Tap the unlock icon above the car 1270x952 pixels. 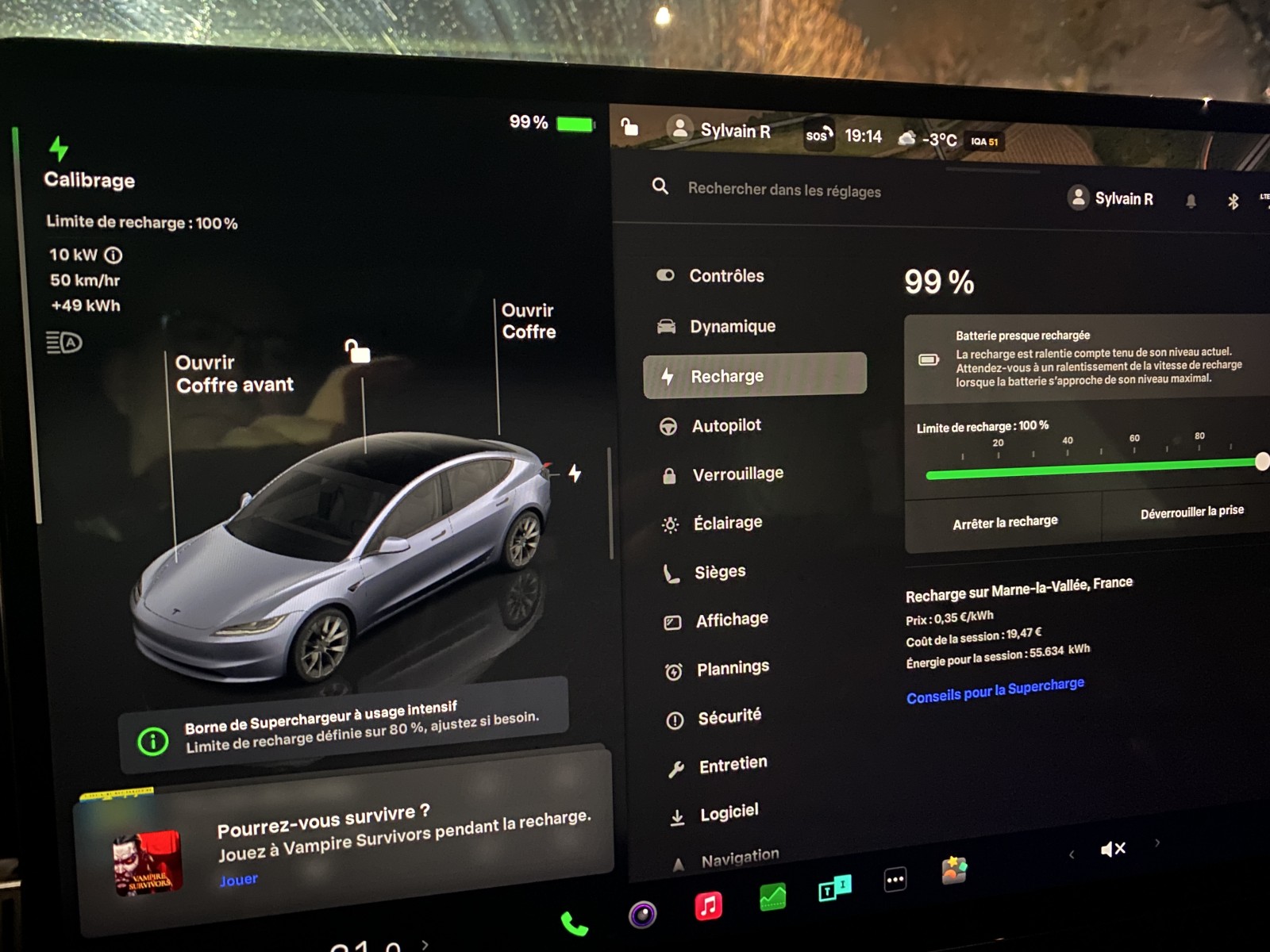(357, 350)
